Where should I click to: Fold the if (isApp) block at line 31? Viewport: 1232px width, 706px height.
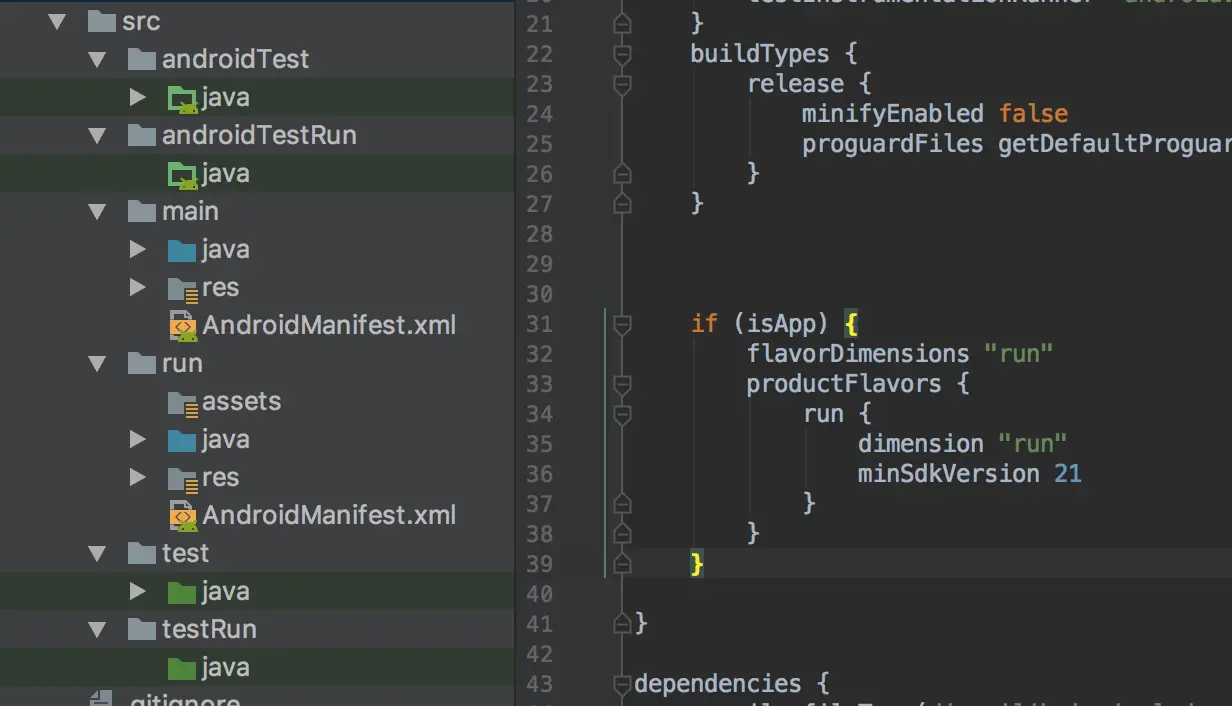click(622, 324)
